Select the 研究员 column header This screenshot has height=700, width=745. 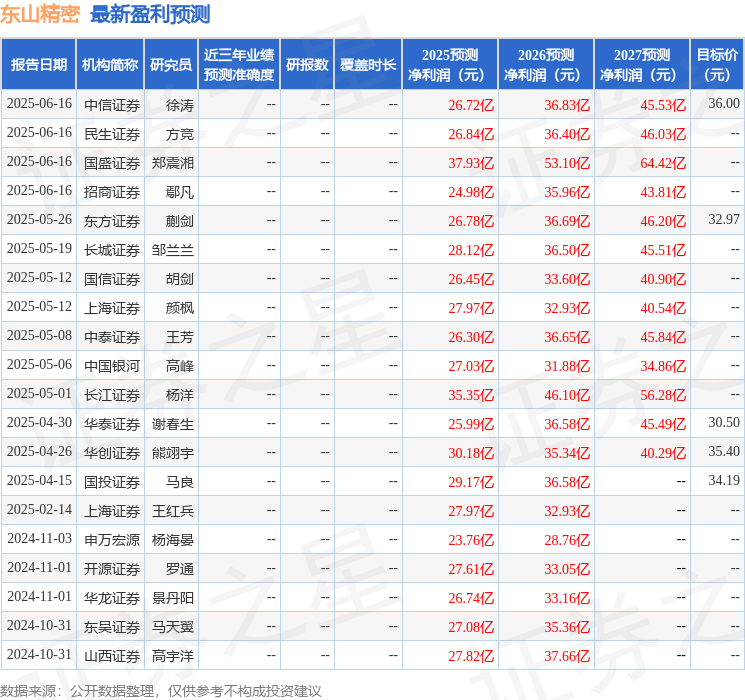click(x=171, y=65)
